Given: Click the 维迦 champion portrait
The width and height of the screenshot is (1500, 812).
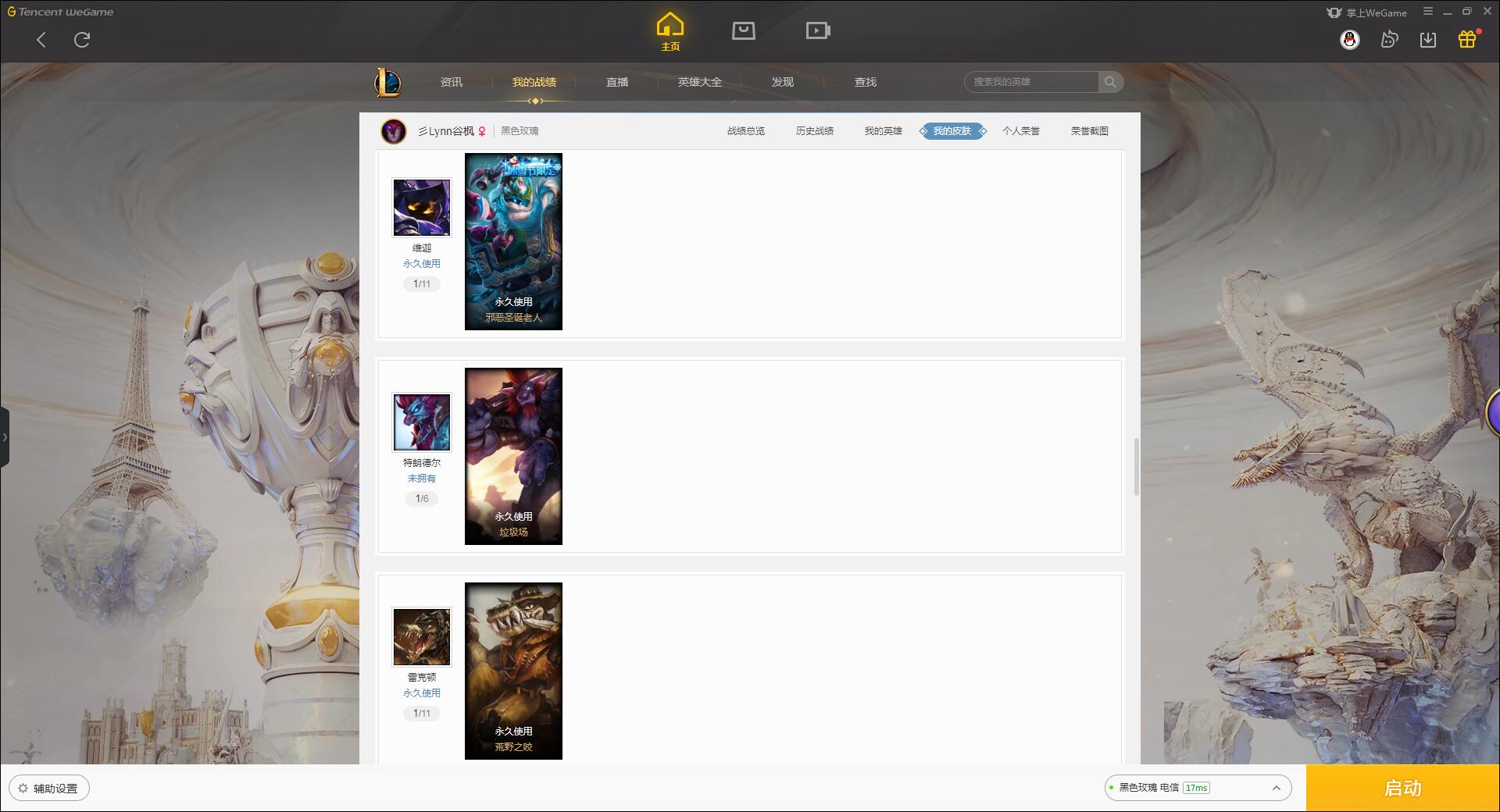Looking at the screenshot, I should coord(422,208).
